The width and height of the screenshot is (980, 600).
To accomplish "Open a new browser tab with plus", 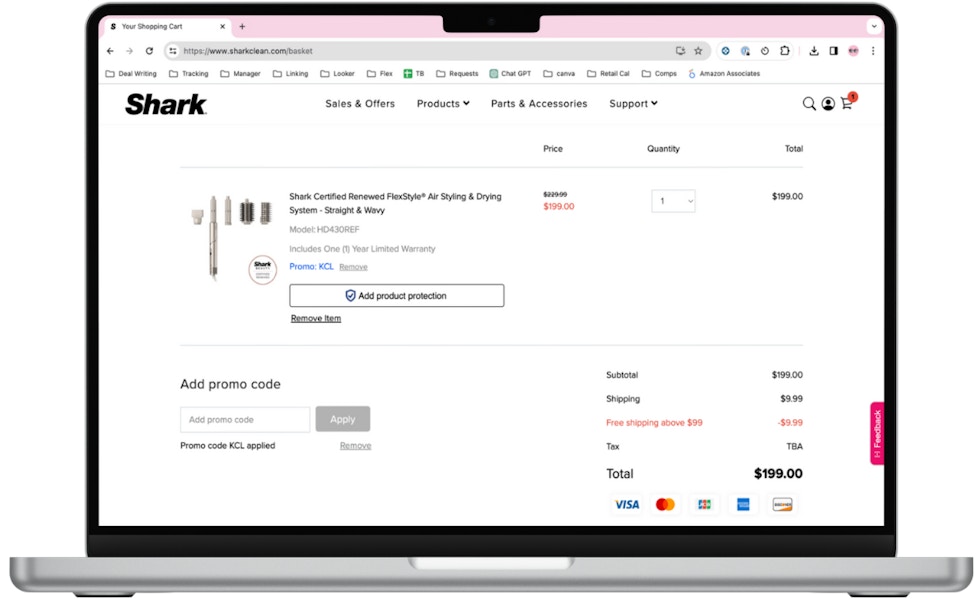I will point(242,26).
